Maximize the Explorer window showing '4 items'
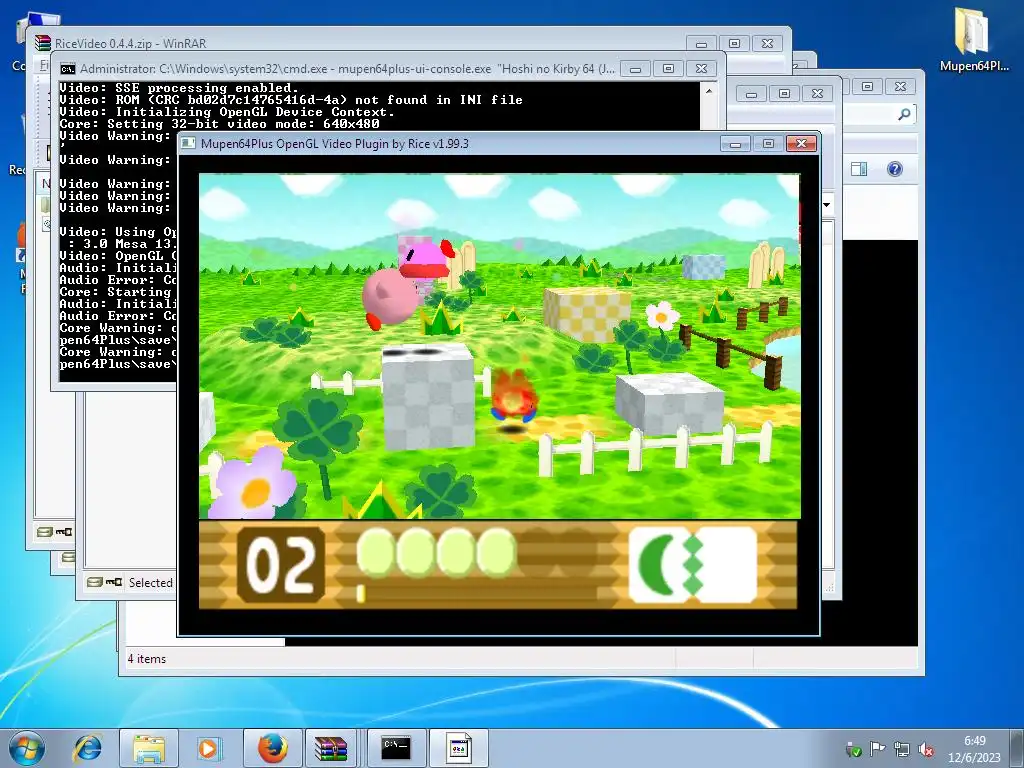Image resolution: width=1024 pixels, height=768 pixels. pos(867,86)
